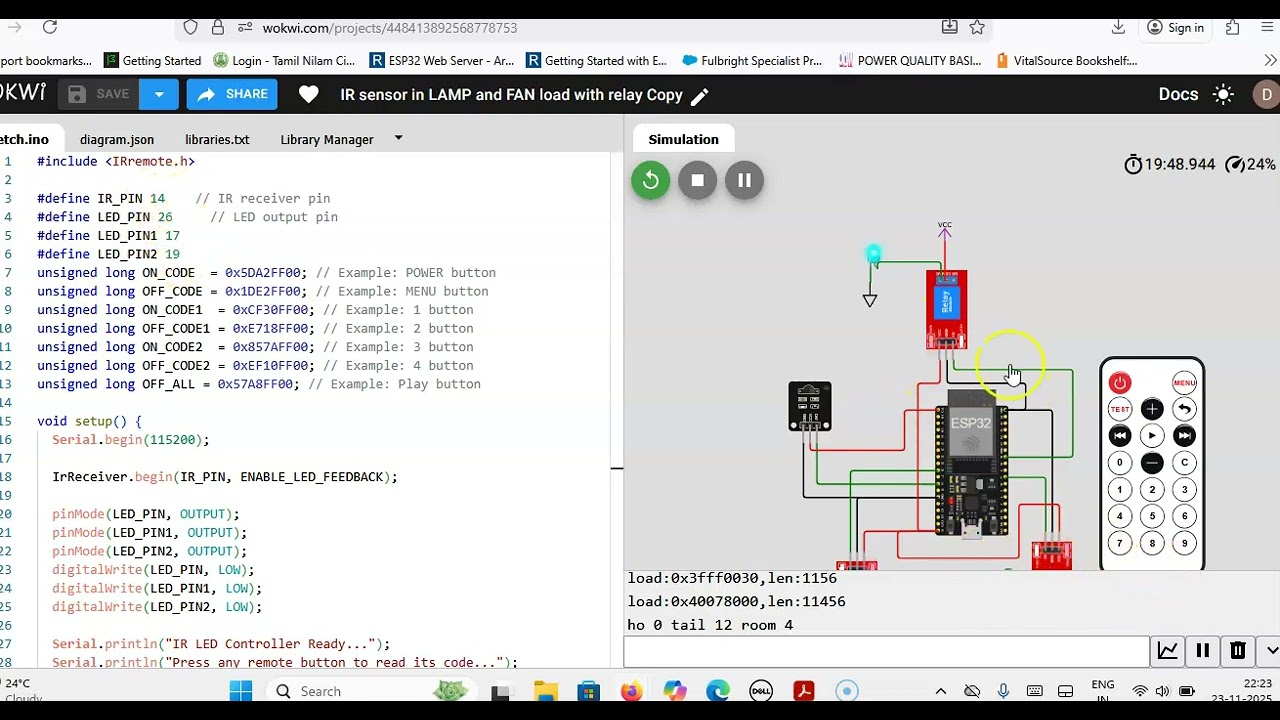This screenshot has width=1280, height=720.
Task: Click the plus button on the IR remote
Action: 1152,409
